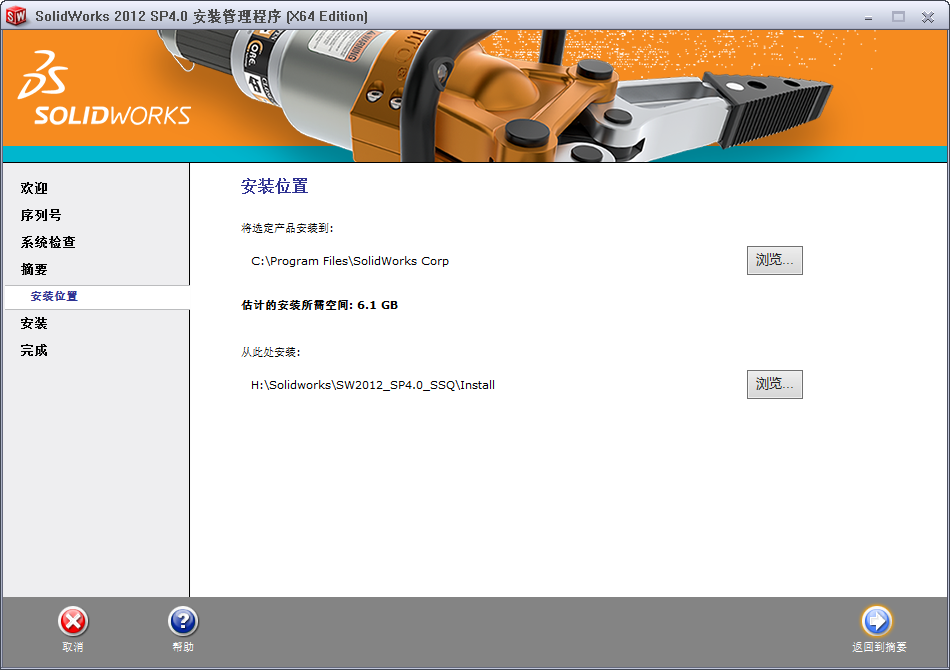Click the maximize window button

tap(898, 18)
